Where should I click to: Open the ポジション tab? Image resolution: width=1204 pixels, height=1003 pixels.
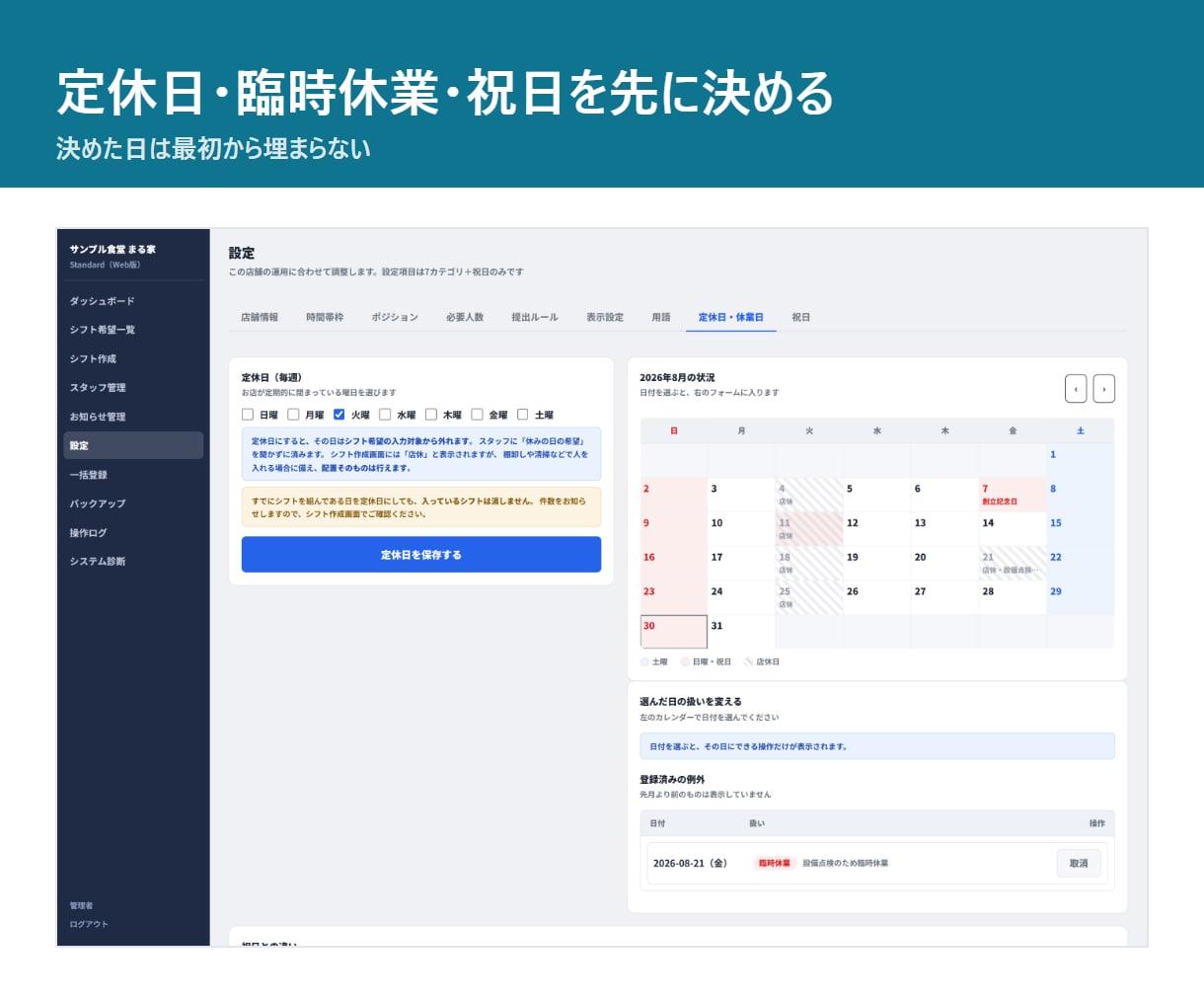[395, 318]
